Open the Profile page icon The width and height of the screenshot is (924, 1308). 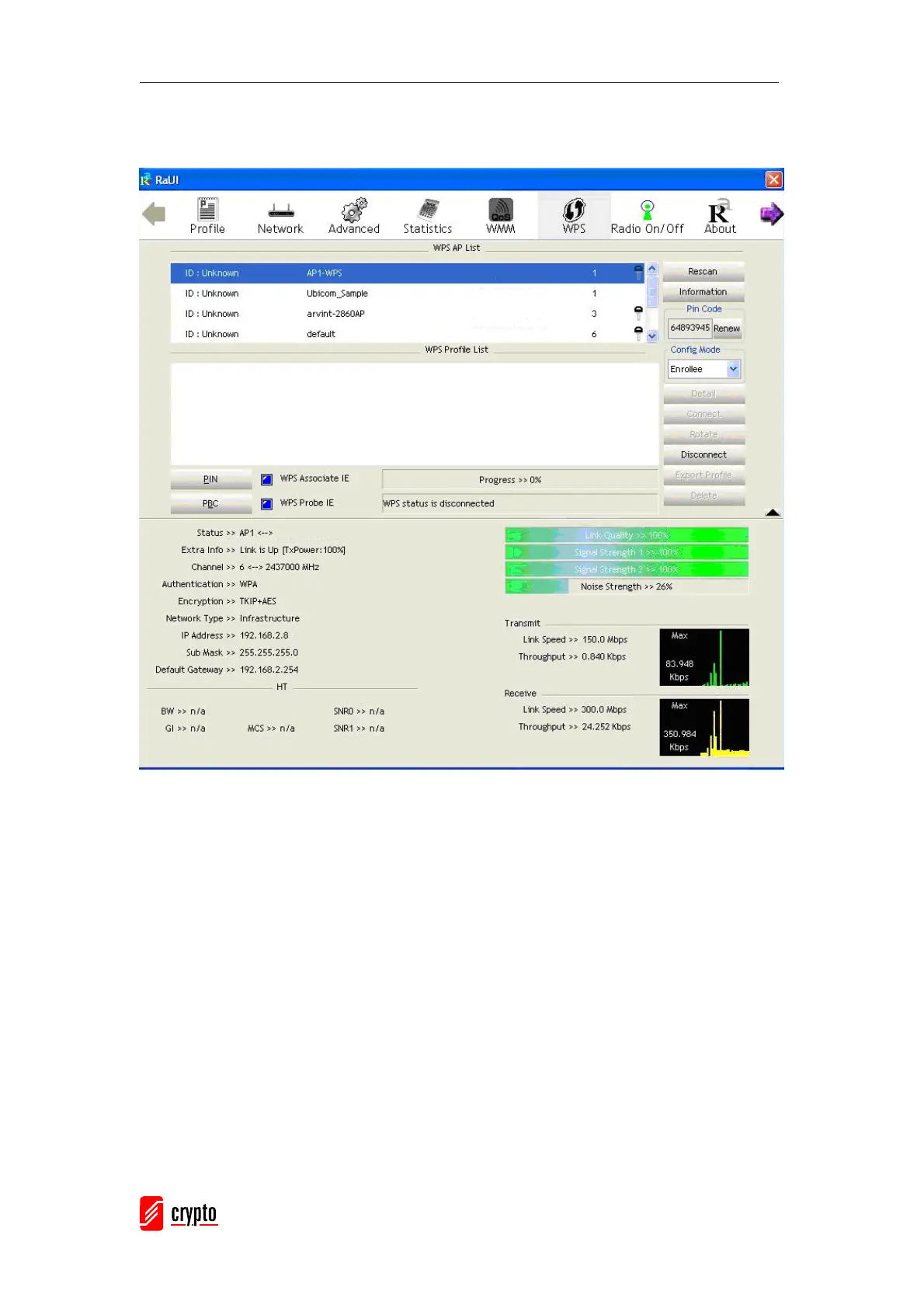(207, 215)
